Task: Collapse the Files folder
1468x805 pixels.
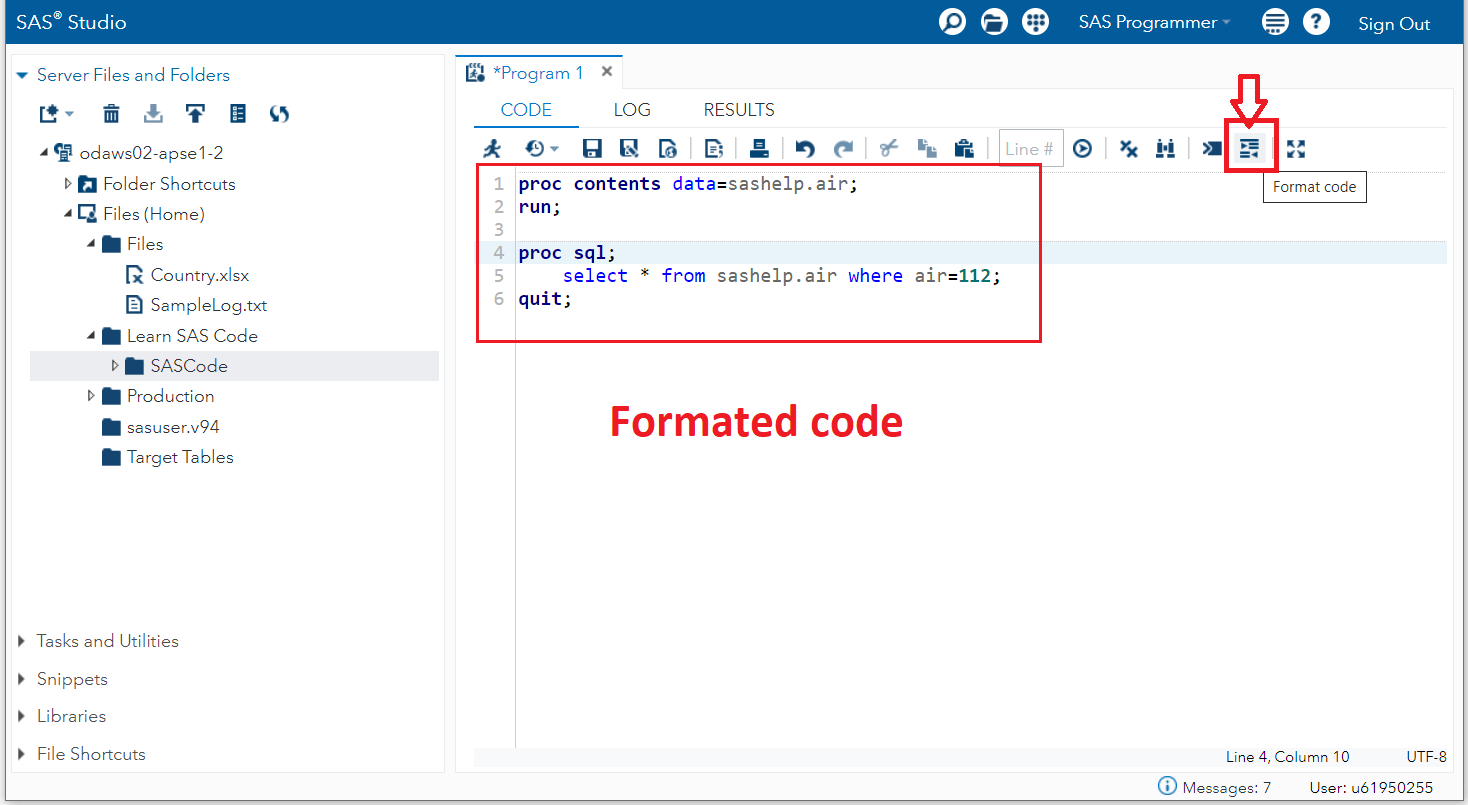Action: 91,244
